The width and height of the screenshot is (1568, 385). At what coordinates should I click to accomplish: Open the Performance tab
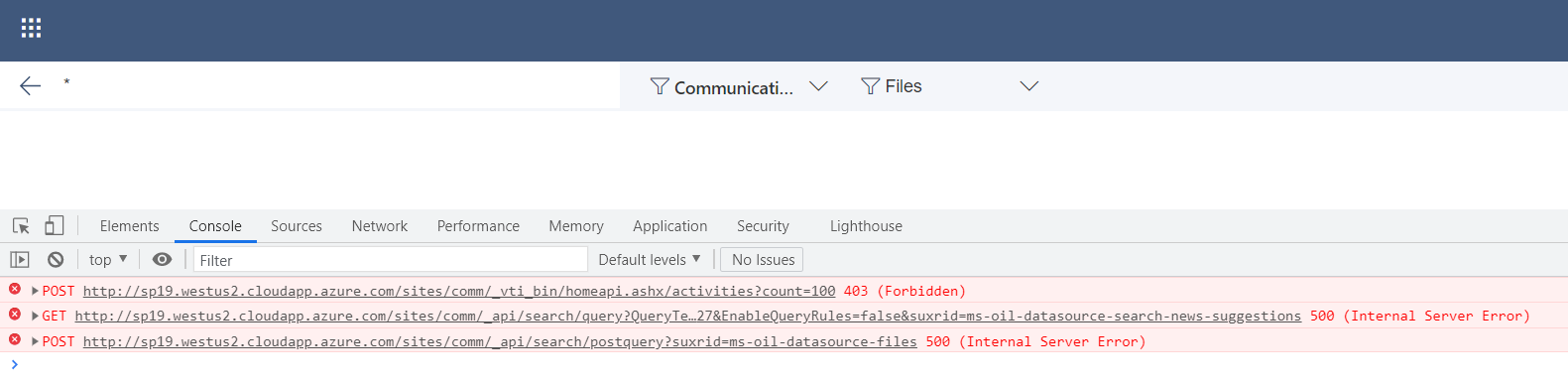pyautogui.click(x=478, y=226)
